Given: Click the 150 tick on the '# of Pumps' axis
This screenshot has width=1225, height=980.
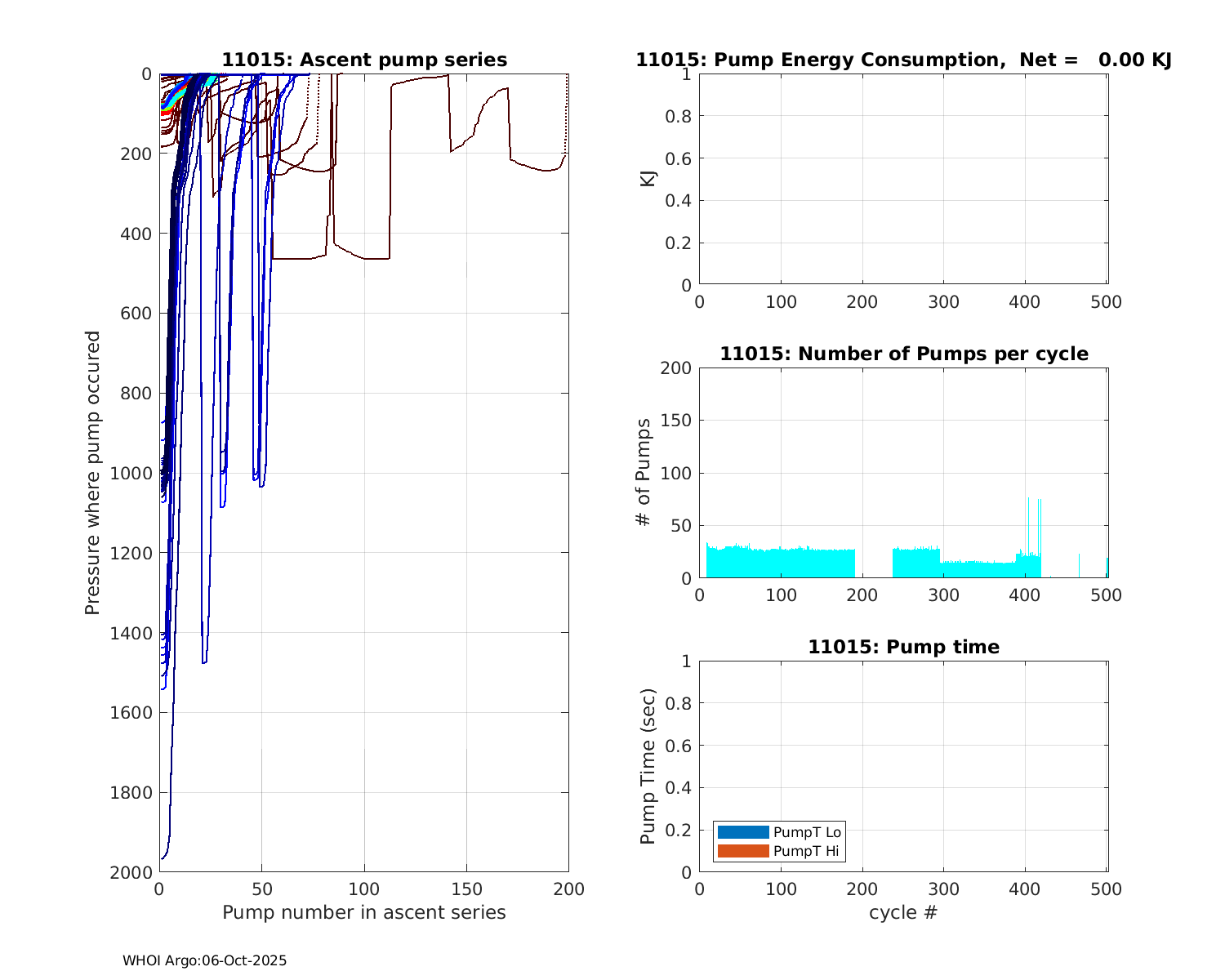Looking at the screenshot, I should [676, 421].
